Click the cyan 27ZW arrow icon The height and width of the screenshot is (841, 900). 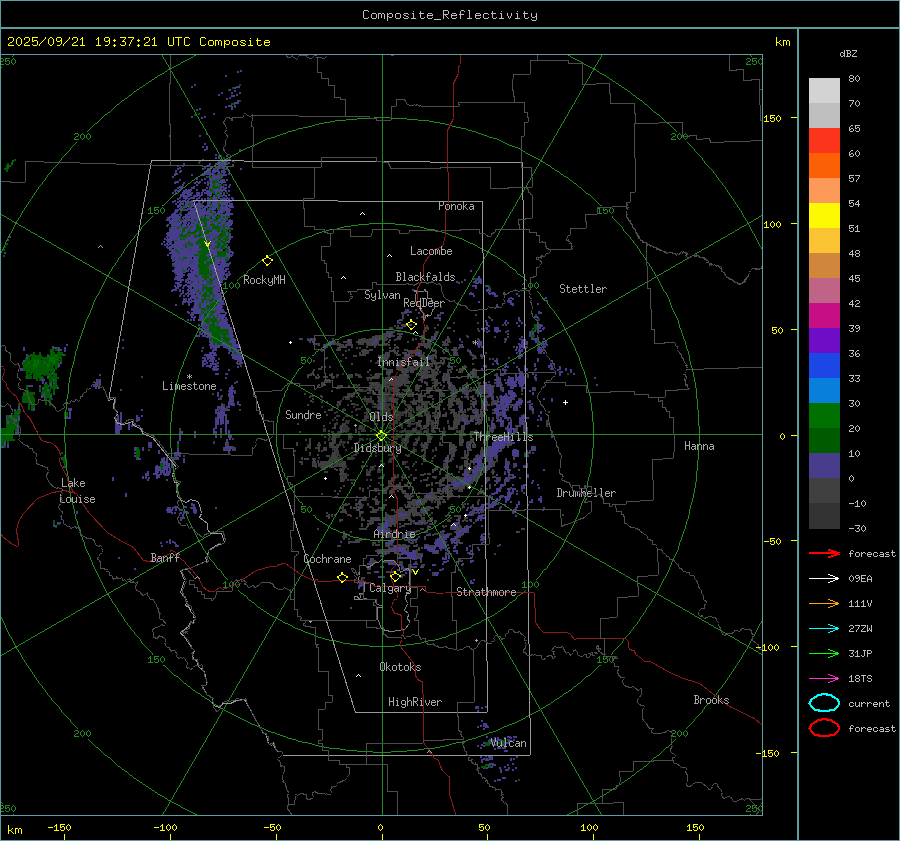pos(823,628)
